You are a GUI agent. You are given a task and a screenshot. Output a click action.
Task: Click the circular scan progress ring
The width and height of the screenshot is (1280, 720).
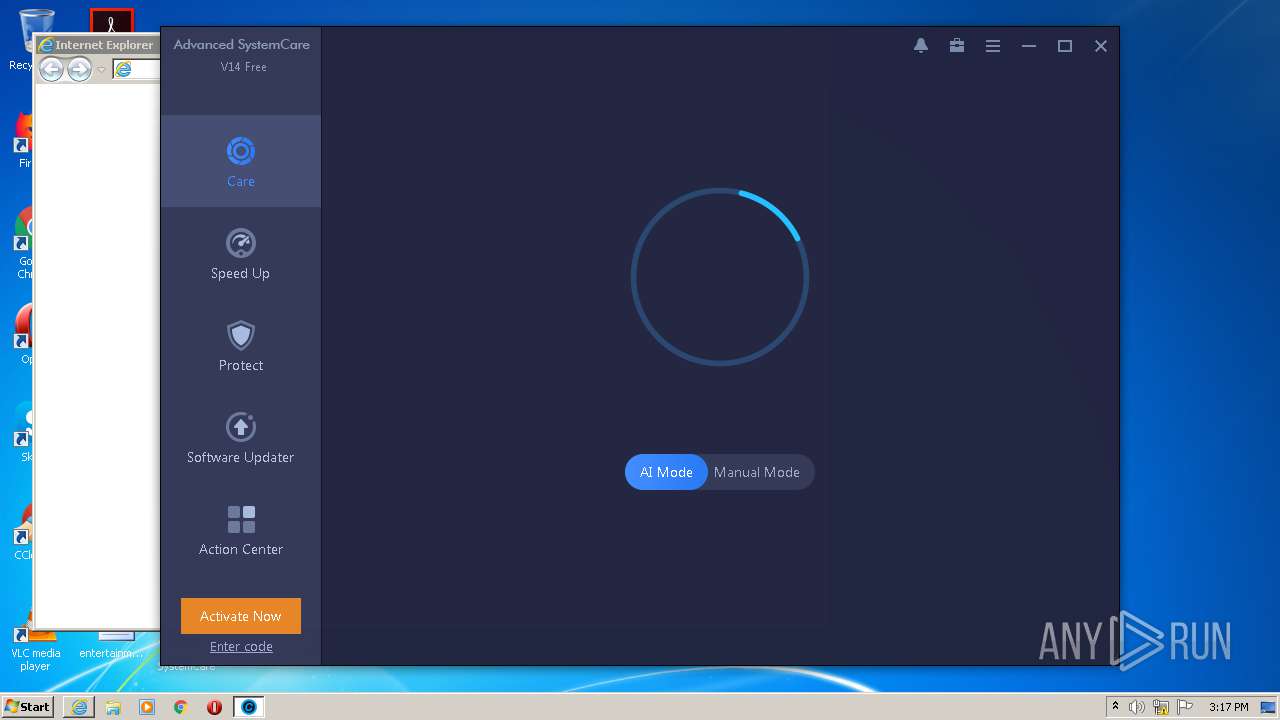pos(720,277)
